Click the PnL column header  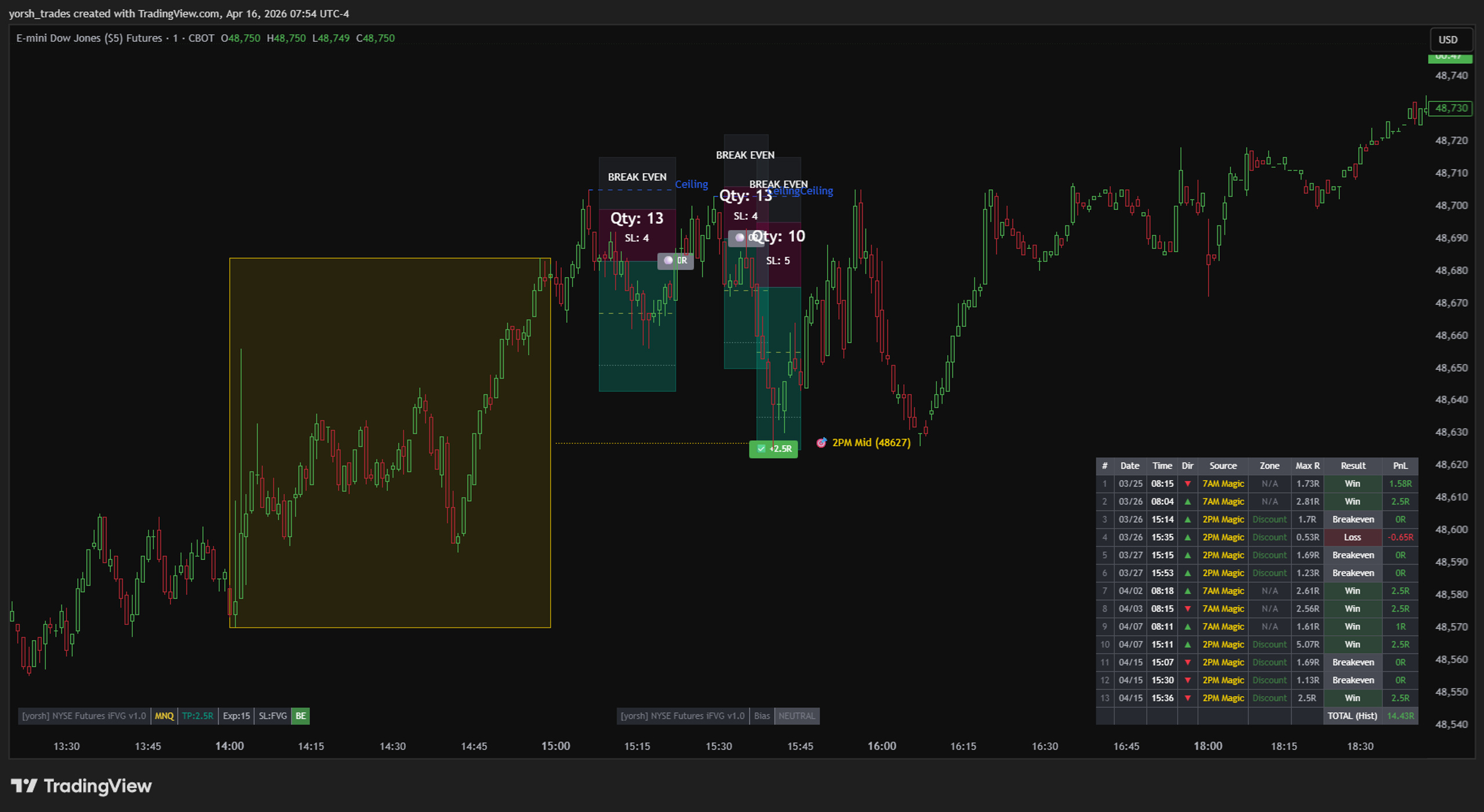1401,465
